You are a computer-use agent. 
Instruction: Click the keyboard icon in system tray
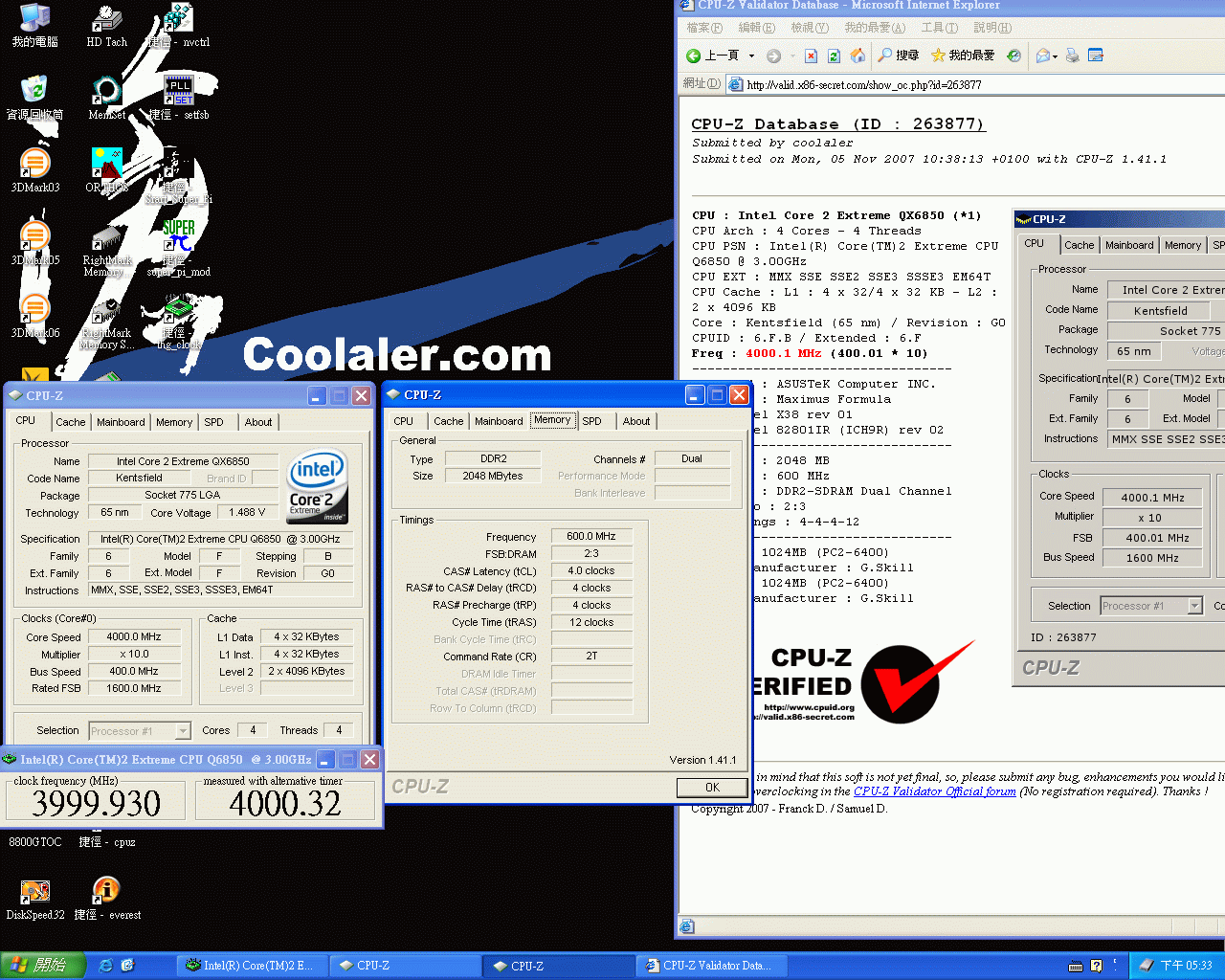[1076, 966]
